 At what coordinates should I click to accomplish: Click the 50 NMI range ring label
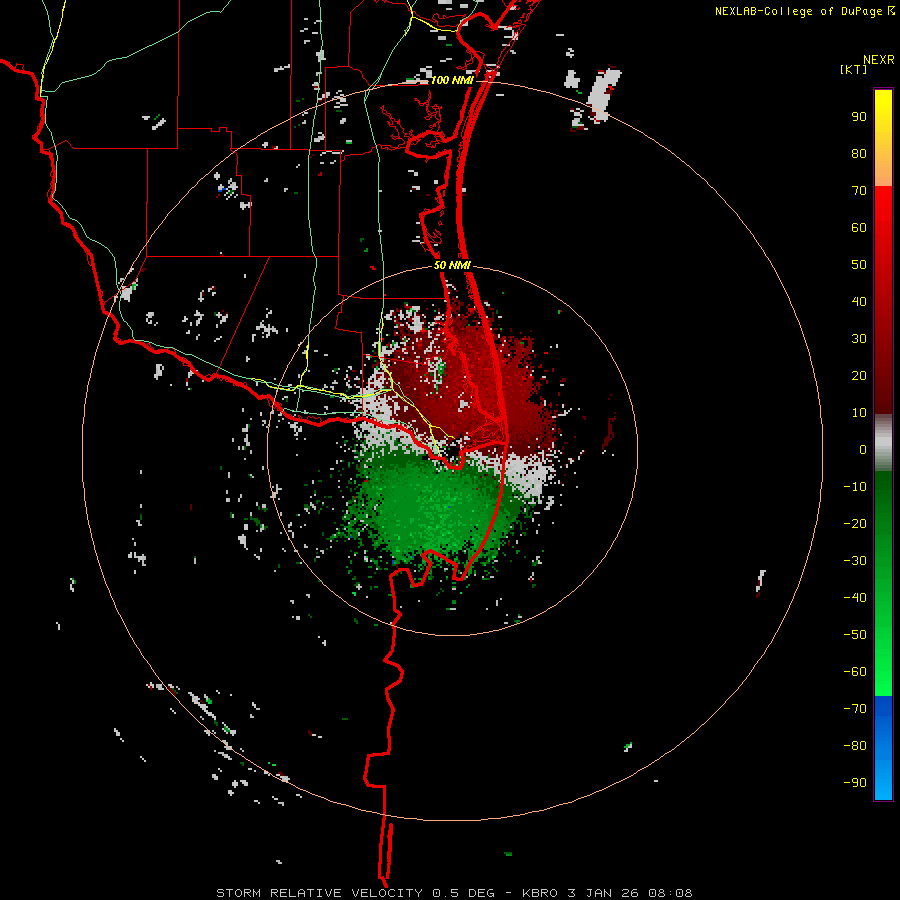point(452,265)
